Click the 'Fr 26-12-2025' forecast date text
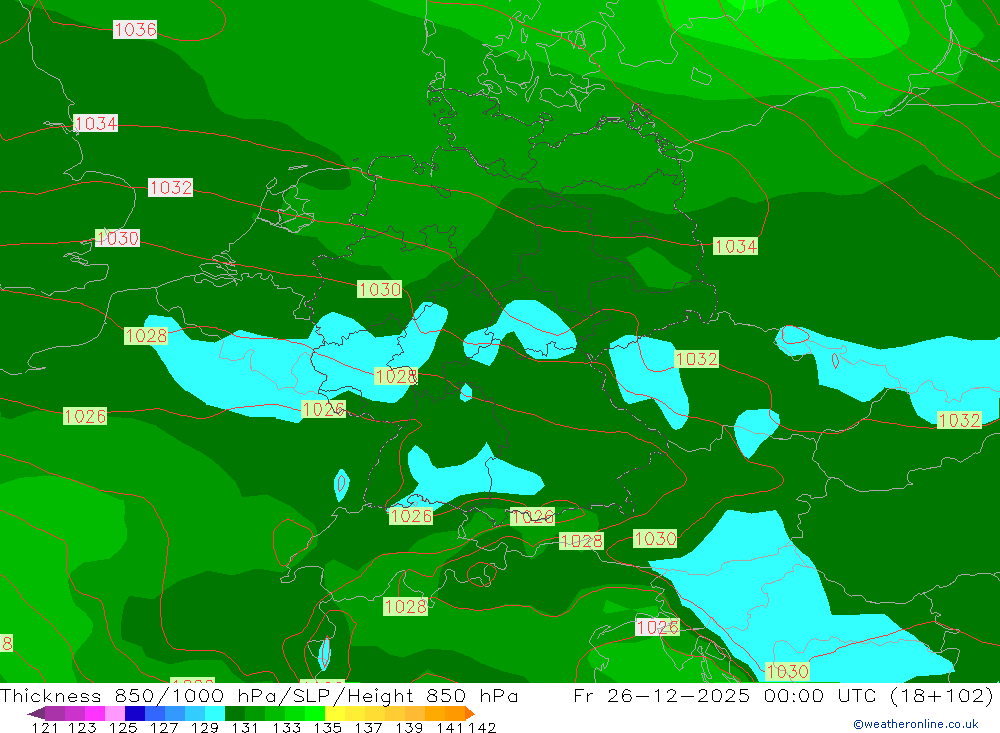The width and height of the screenshot is (1000, 733). point(661,695)
